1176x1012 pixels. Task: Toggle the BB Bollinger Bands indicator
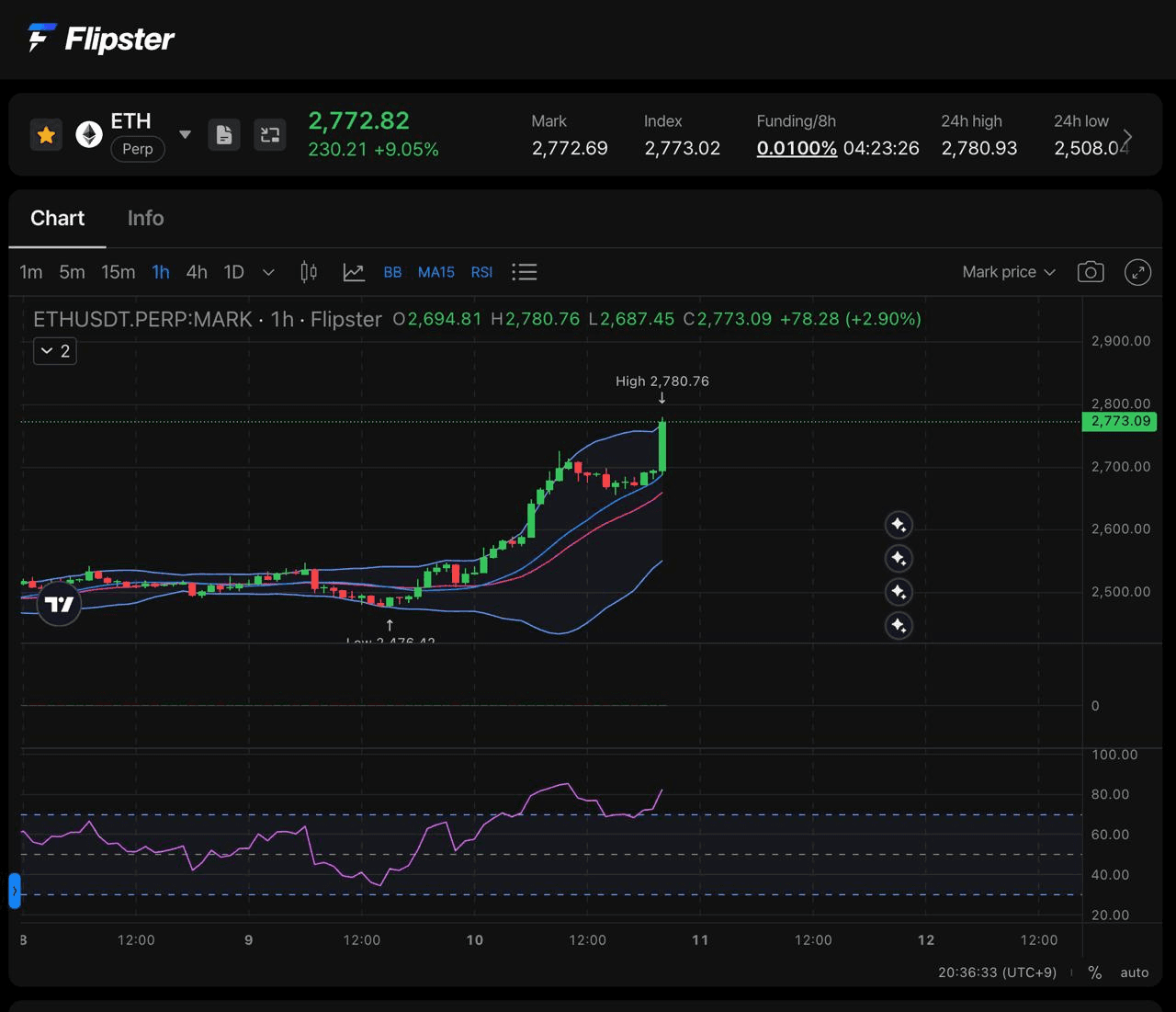tap(392, 272)
